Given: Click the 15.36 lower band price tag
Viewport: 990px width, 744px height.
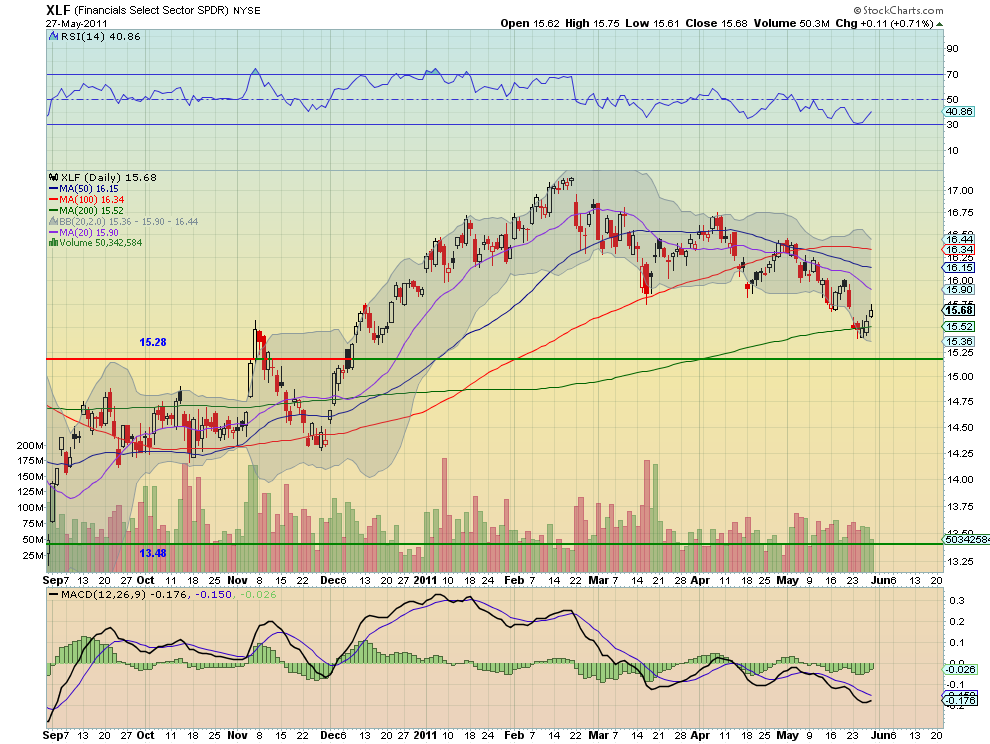Looking at the screenshot, I should (959, 341).
